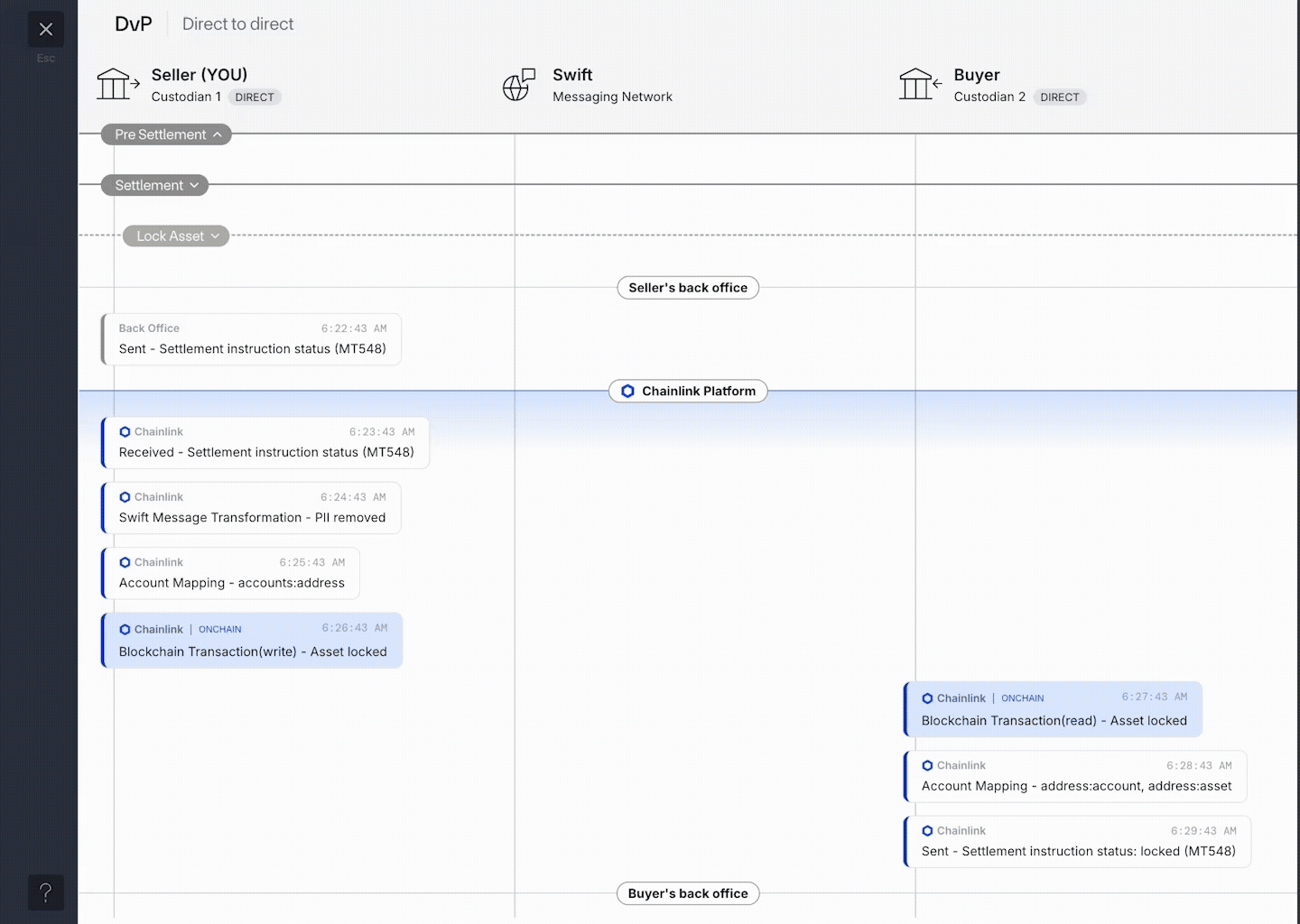The width and height of the screenshot is (1300, 924).
Task: Click the DvP menu label
Action: [x=133, y=23]
